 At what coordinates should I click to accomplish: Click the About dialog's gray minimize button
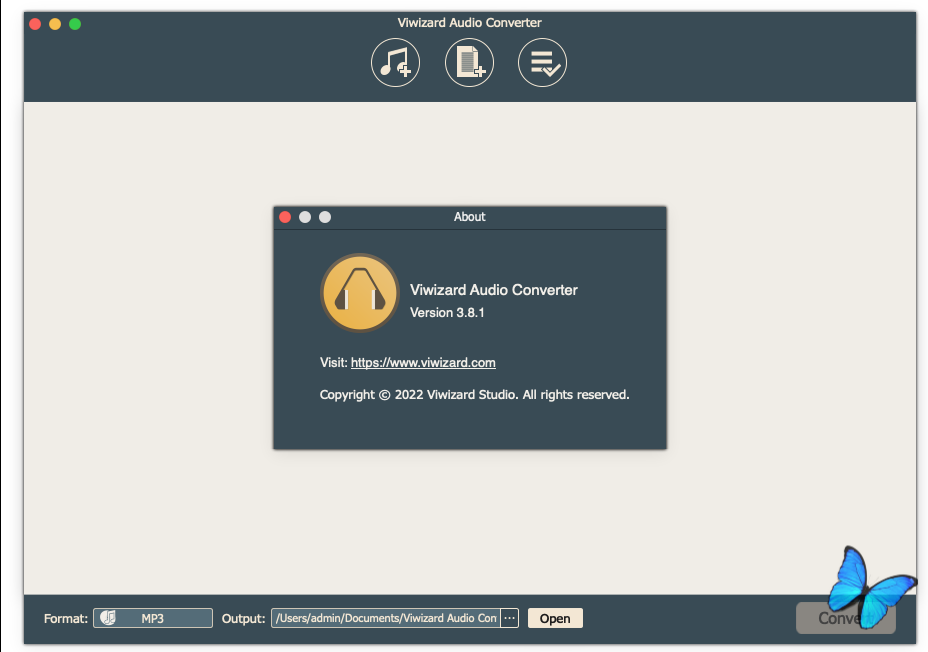pyautogui.click(x=305, y=217)
